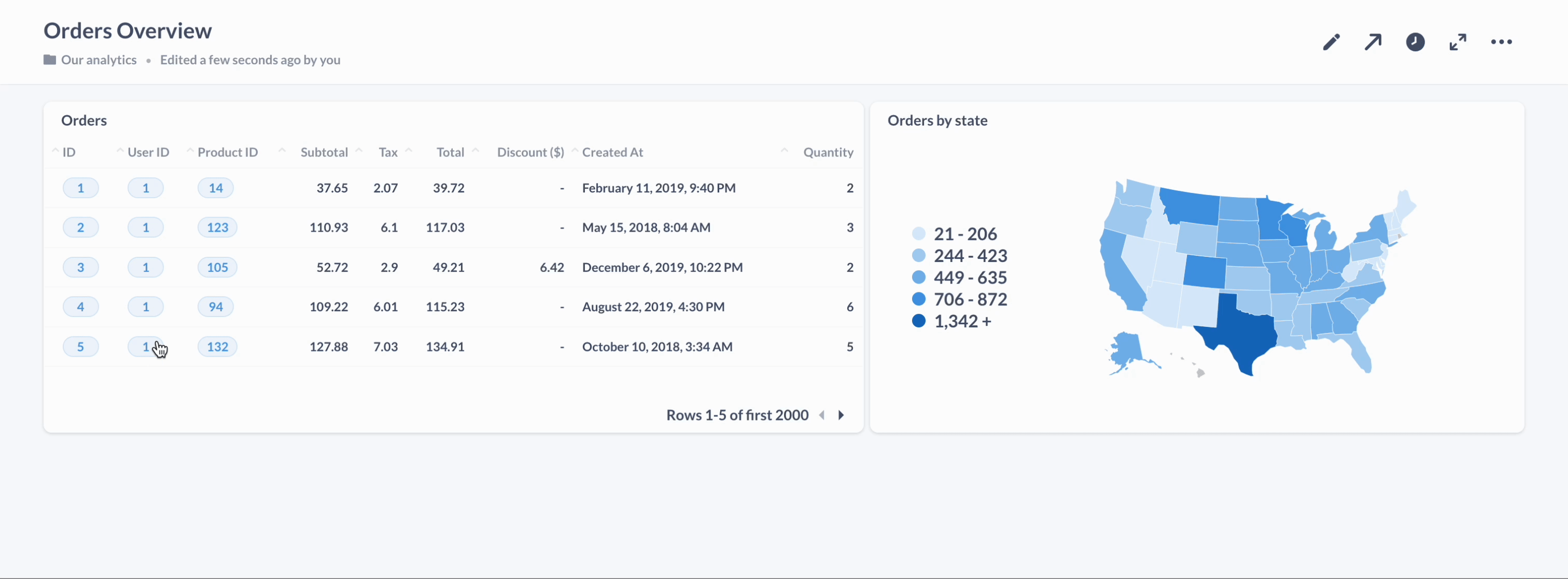Go to previous page of Orders rows

coord(822,415)
